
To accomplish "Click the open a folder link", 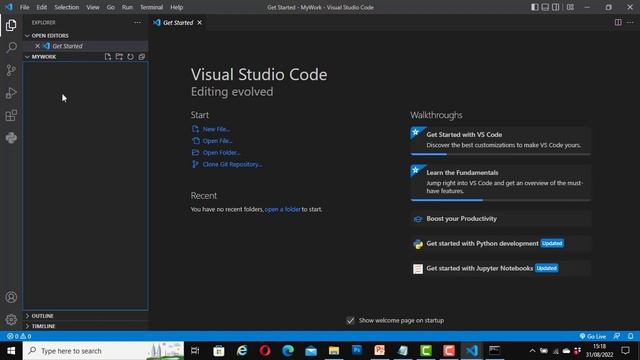I will point(282,209).
